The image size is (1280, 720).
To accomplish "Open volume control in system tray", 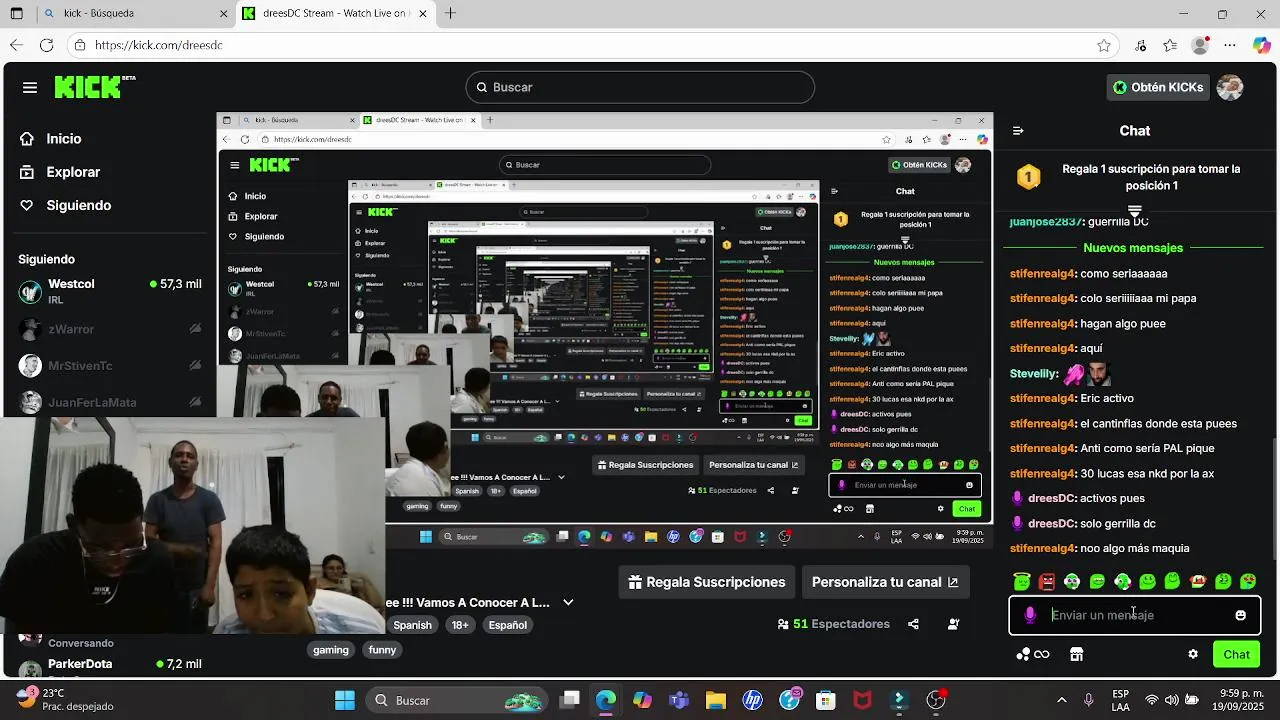I will [1171, 700].
